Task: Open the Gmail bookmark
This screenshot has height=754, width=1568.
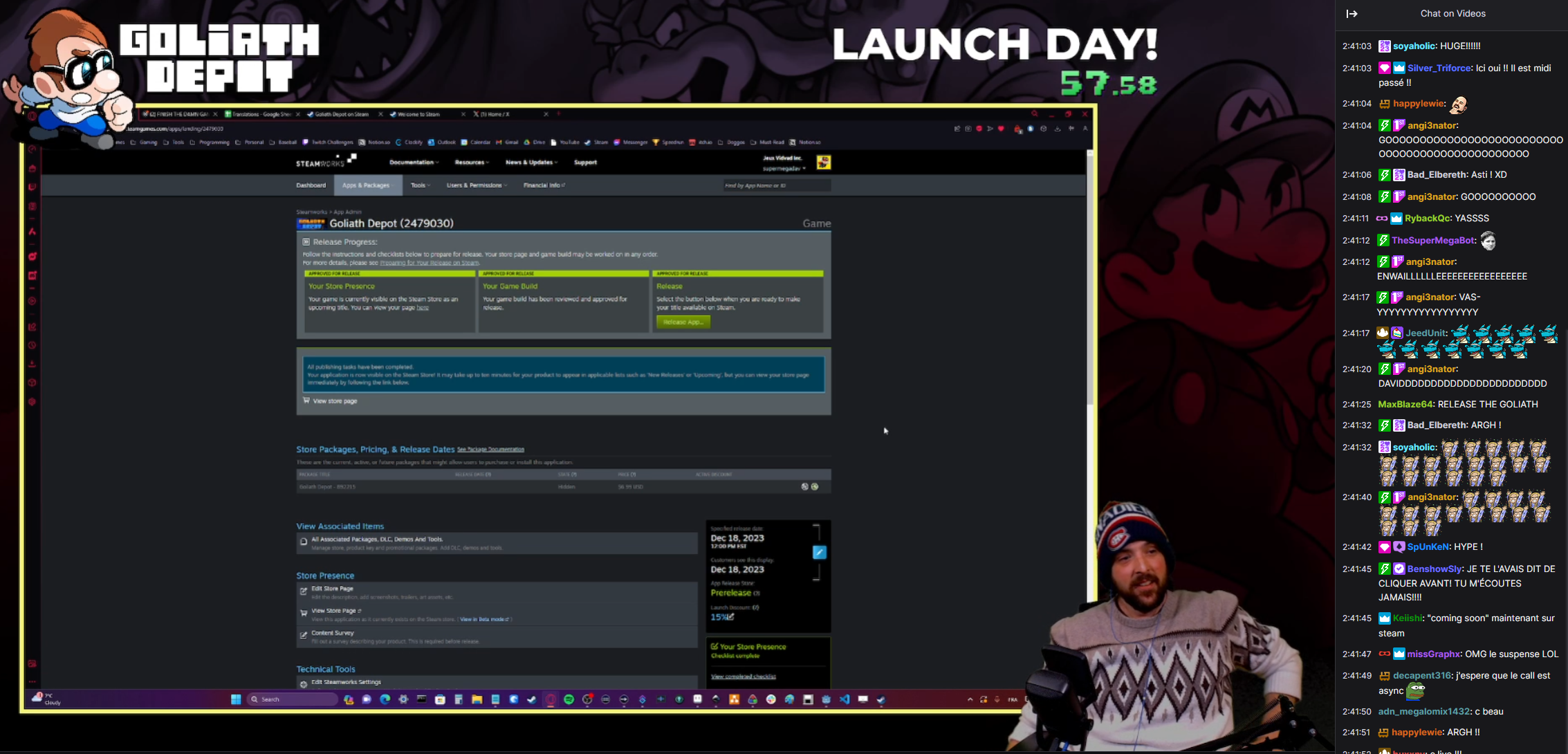Action: click(507, 142)
